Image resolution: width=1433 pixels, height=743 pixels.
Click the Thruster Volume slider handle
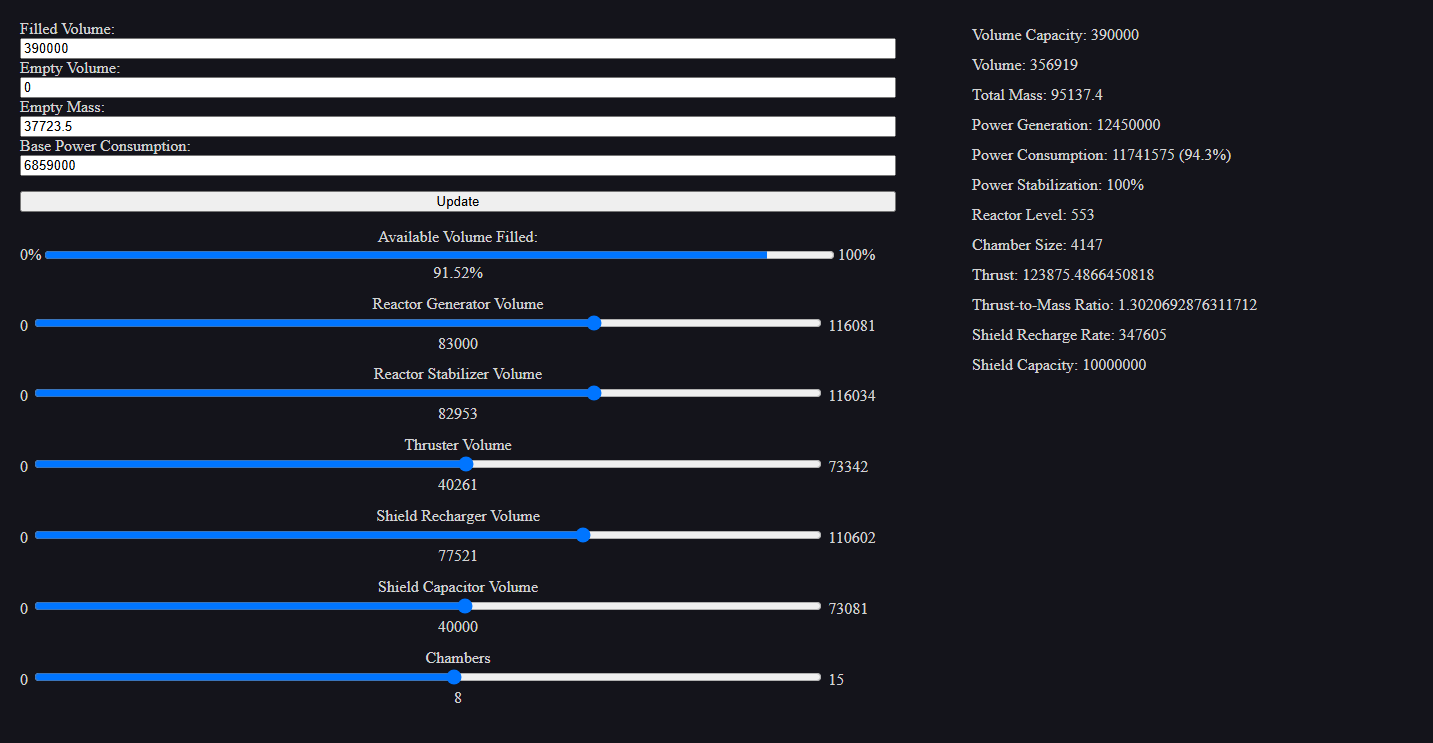pos(466,464)
